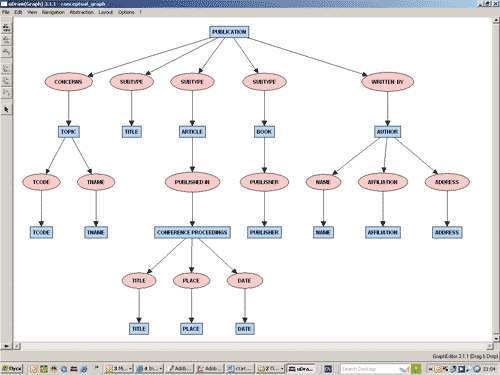
Task: Click the green search go button
Action: [416, 369]
